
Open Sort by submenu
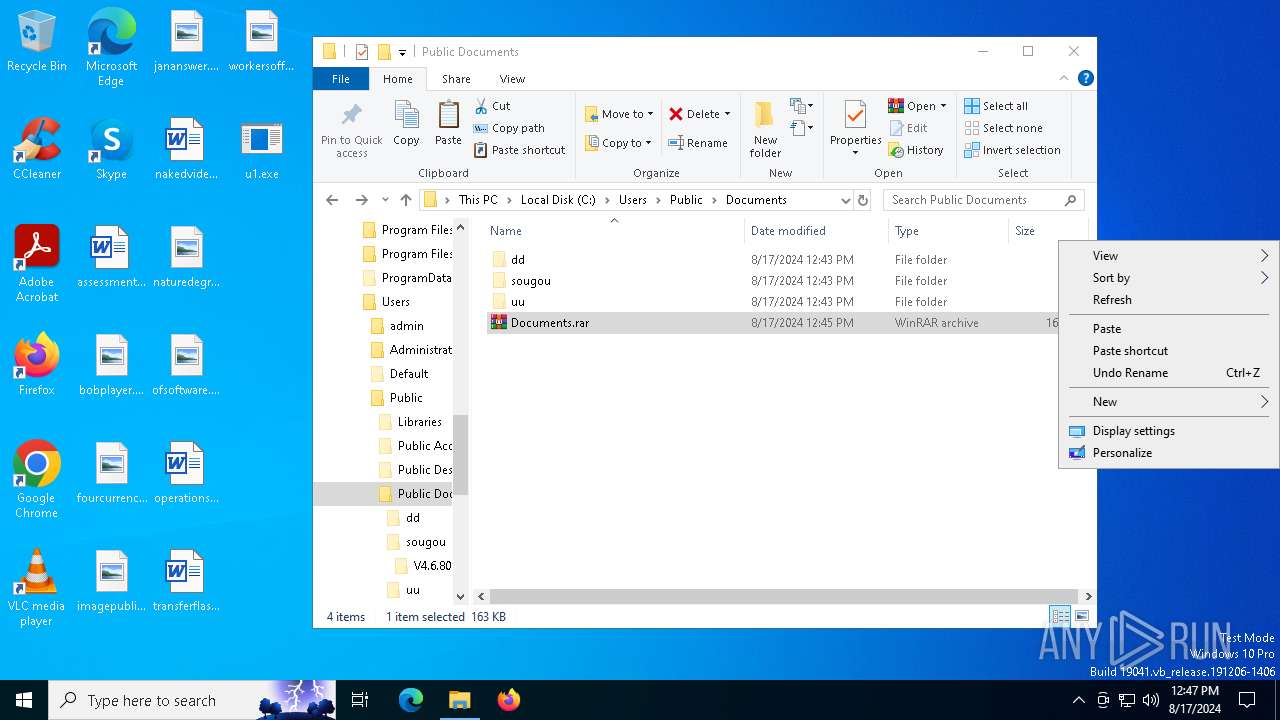(x=1168, y=278)
